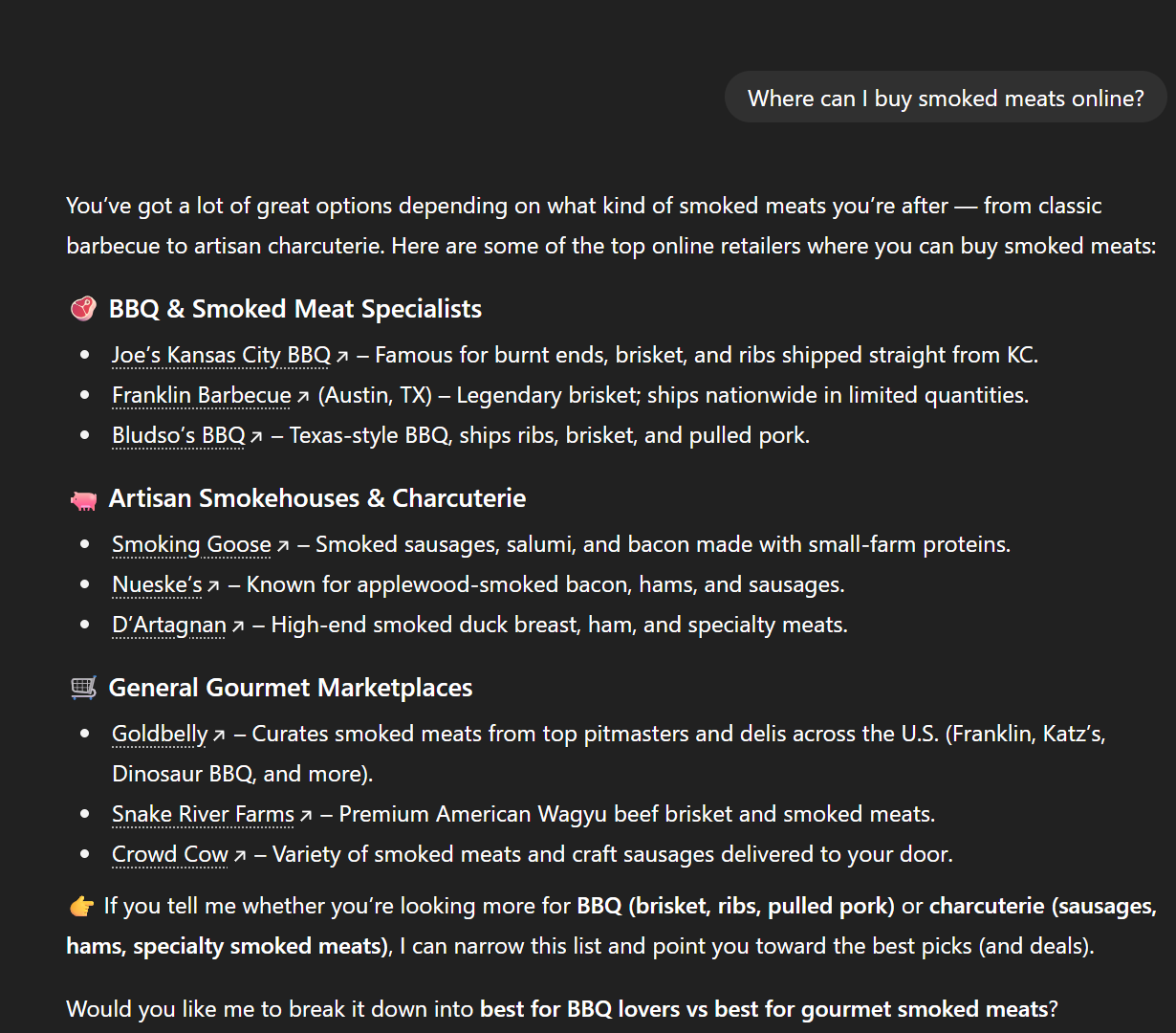
Task: Click the external arrow icon after Crowd Cow
Action: pos(240,856)
